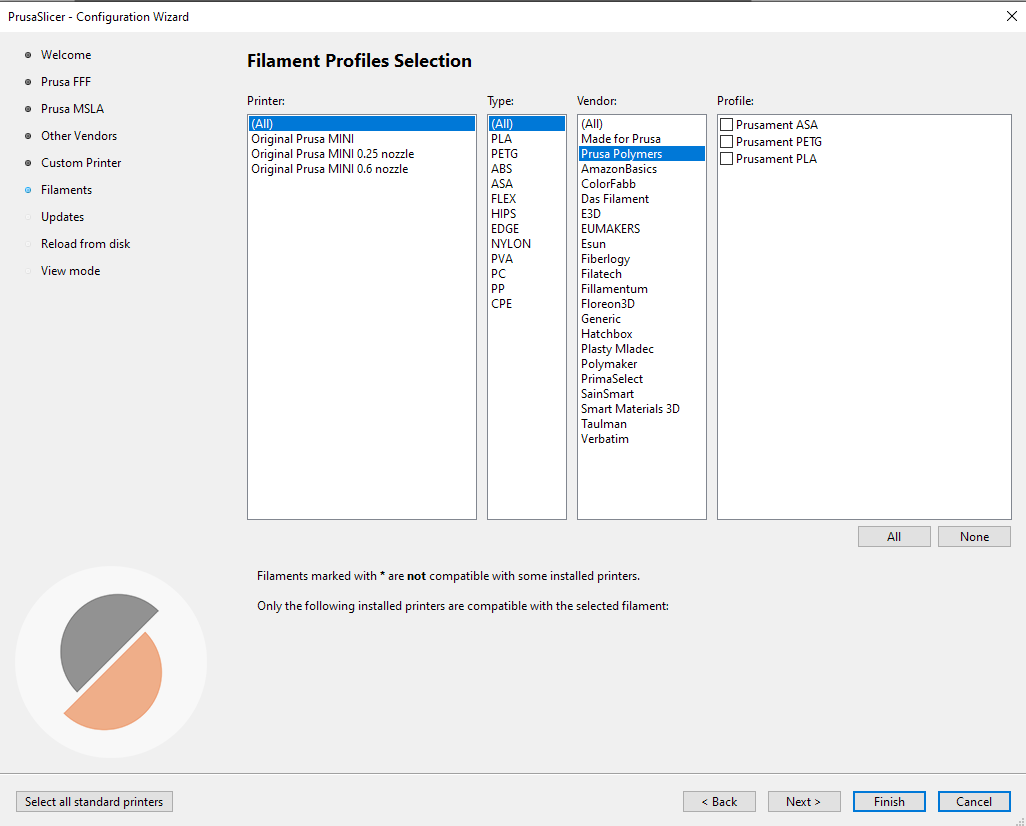Select PC filament type

[527, 274]
